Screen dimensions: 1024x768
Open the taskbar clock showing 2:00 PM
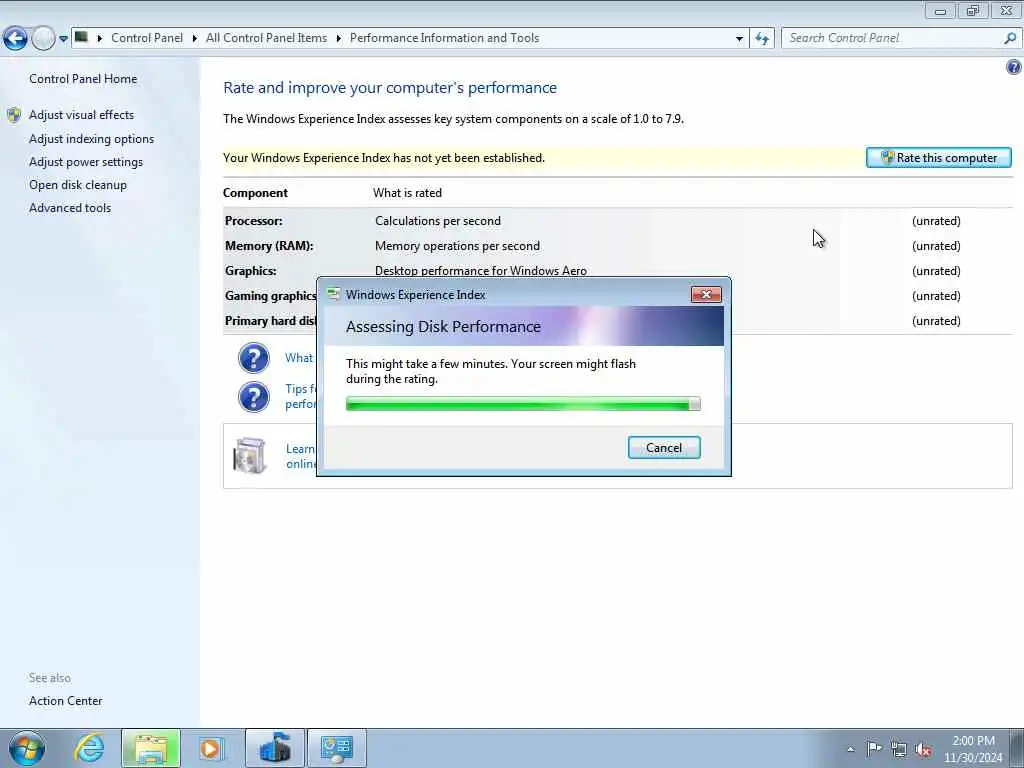click(x=973, y=749)
